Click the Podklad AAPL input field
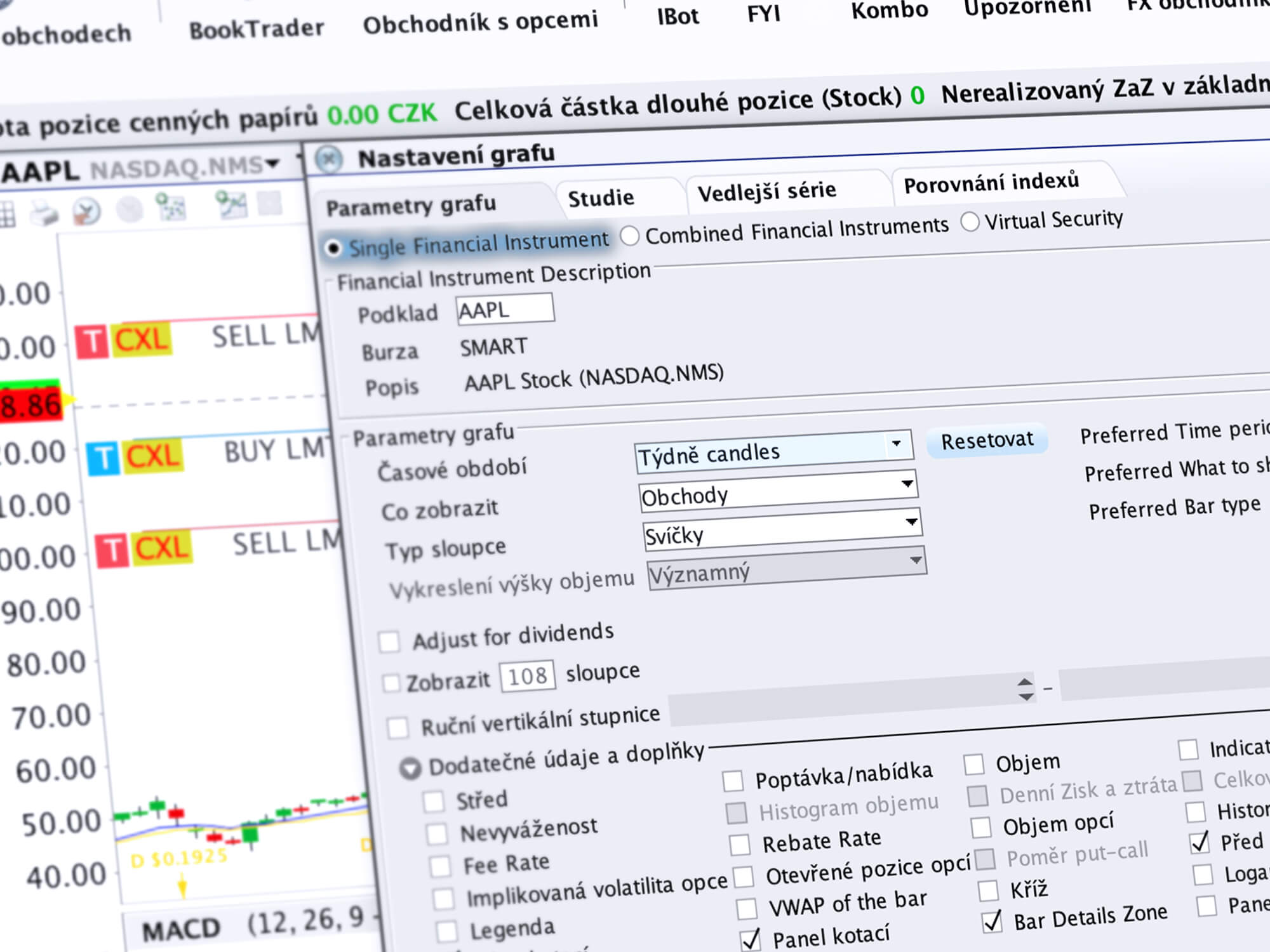This screenshot has height=952, width=1270. click(x=505, y=309)
